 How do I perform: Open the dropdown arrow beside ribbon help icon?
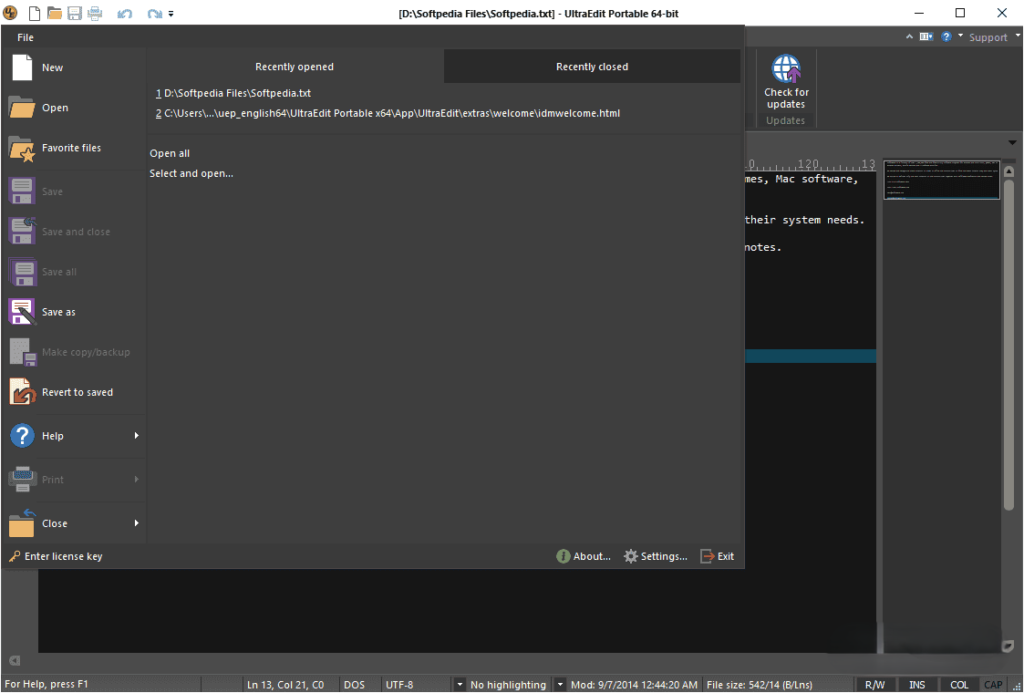pyautogui.click(x=961, y=36)
